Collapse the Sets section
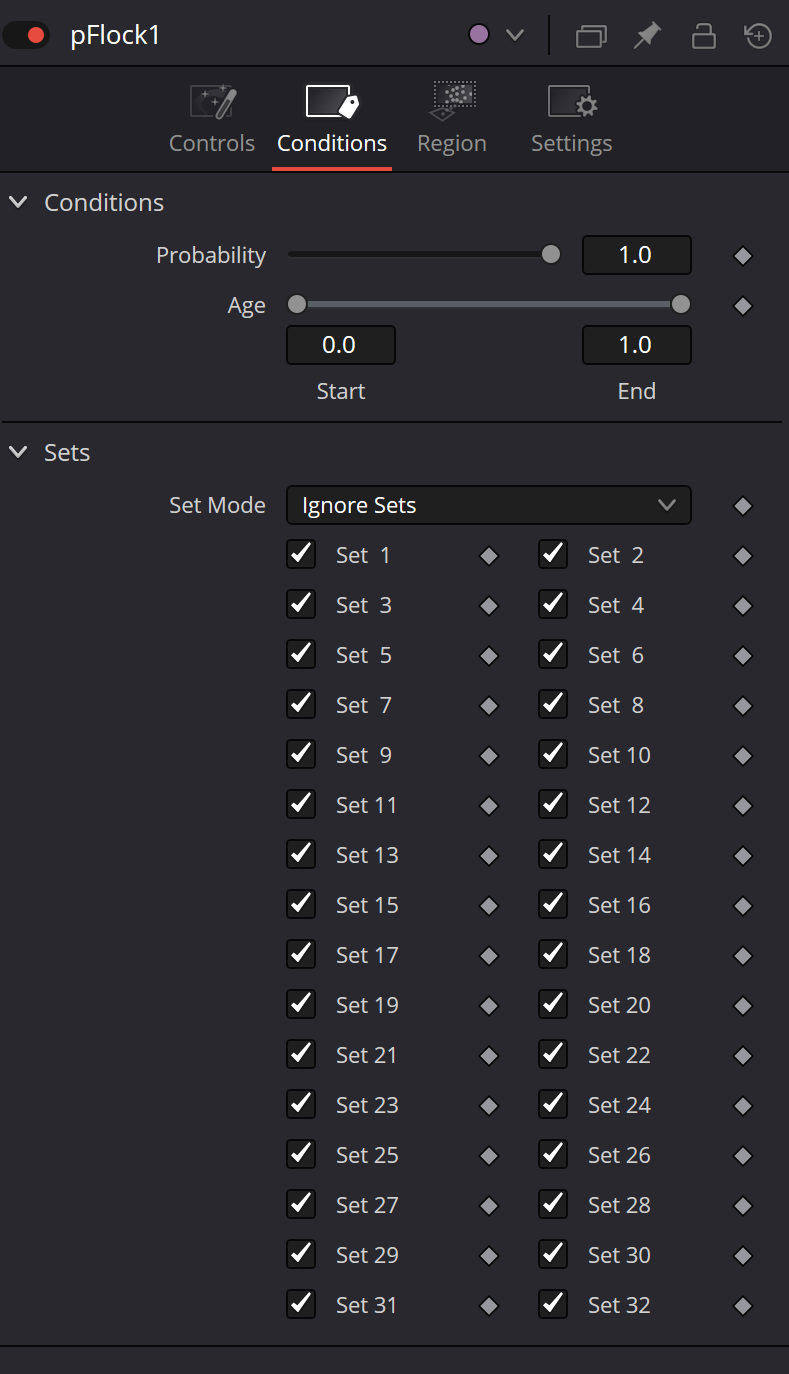Image resolution: width=789 pixels, height=1374 pixels. 18,452
